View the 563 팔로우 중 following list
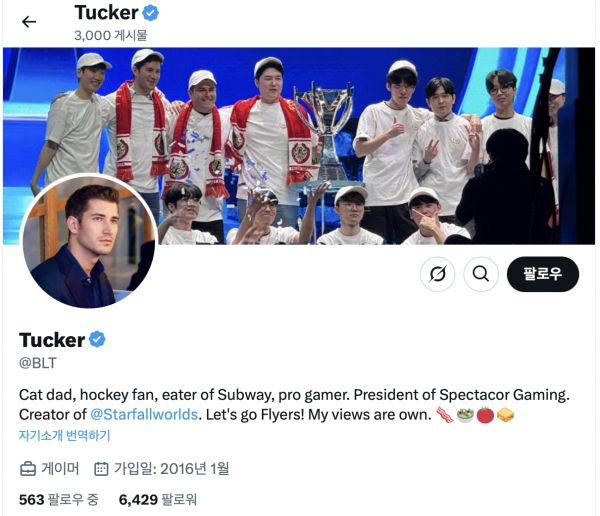Image resolution: width=600 pixels, height=516 pixels. [58, 498]
